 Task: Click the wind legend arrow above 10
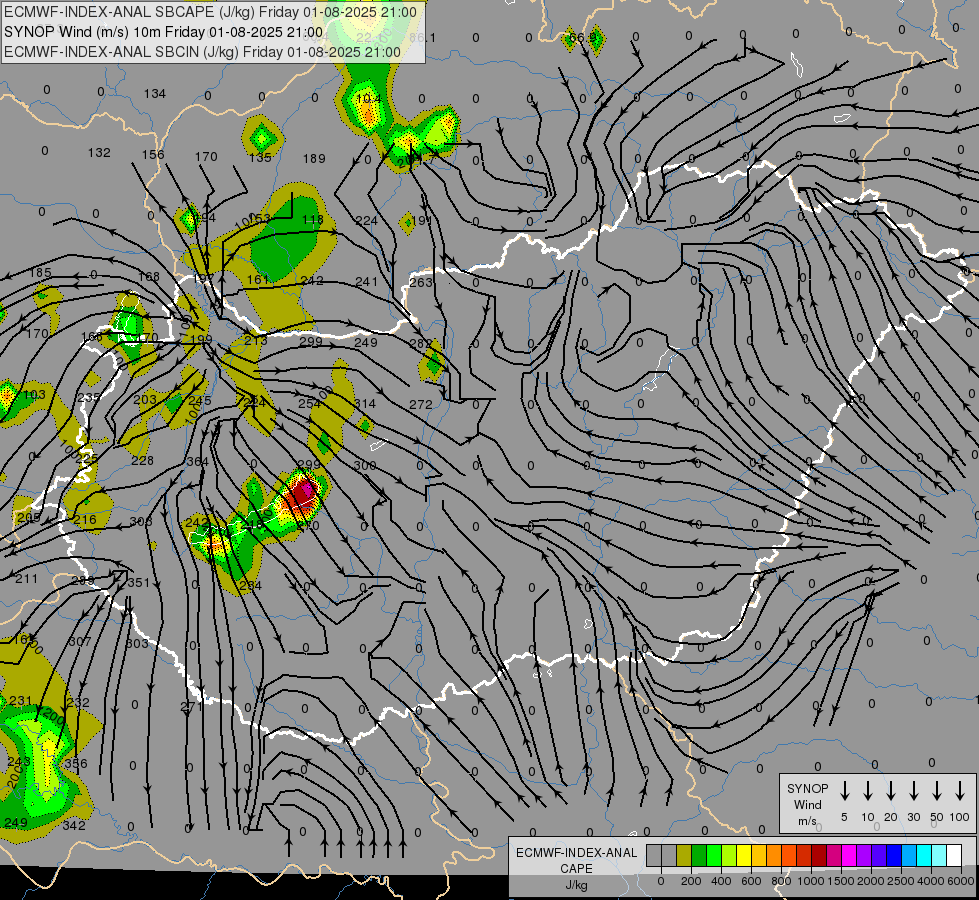coord(868,791)
